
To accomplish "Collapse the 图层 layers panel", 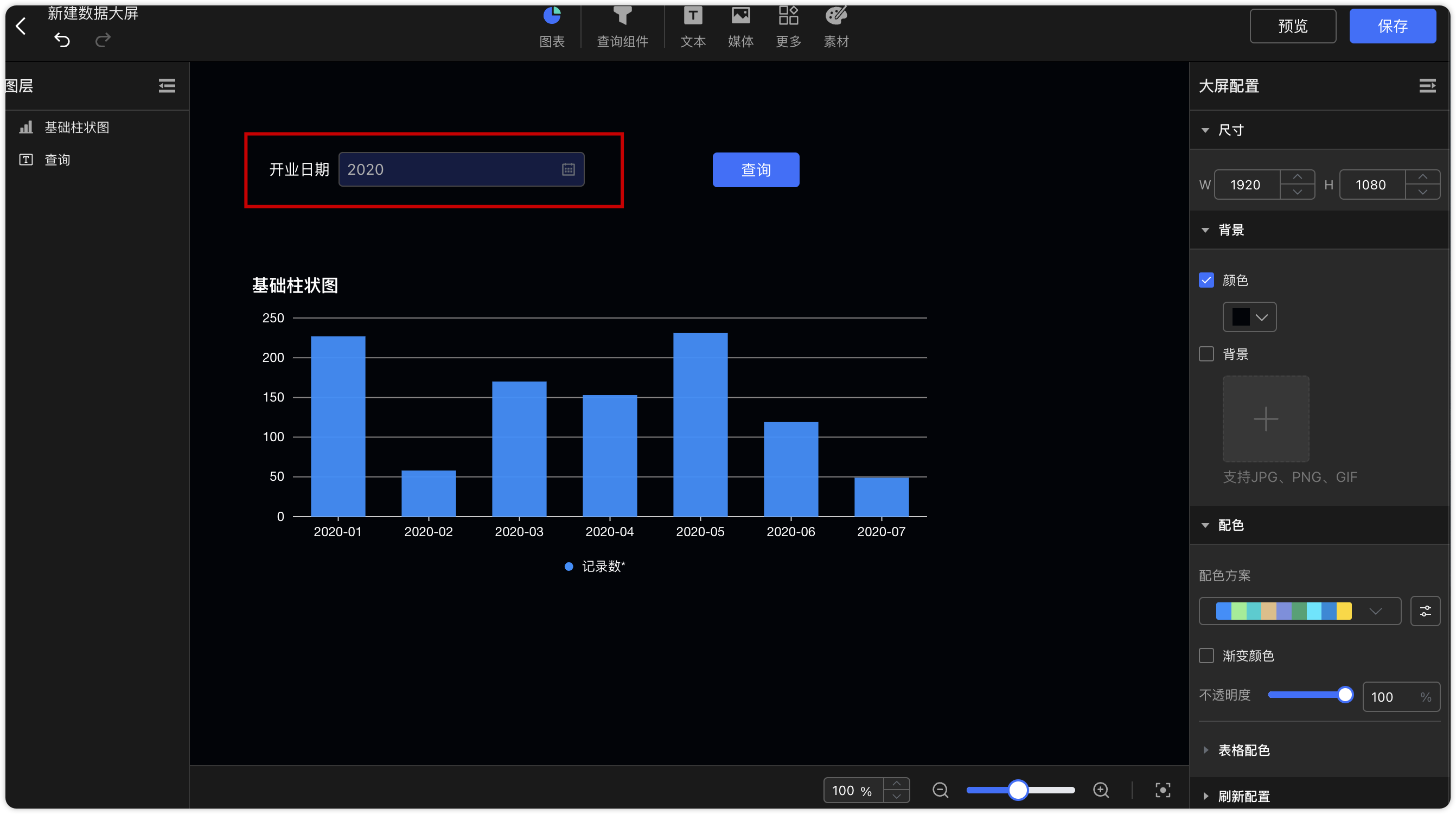I will coord(167,86).
